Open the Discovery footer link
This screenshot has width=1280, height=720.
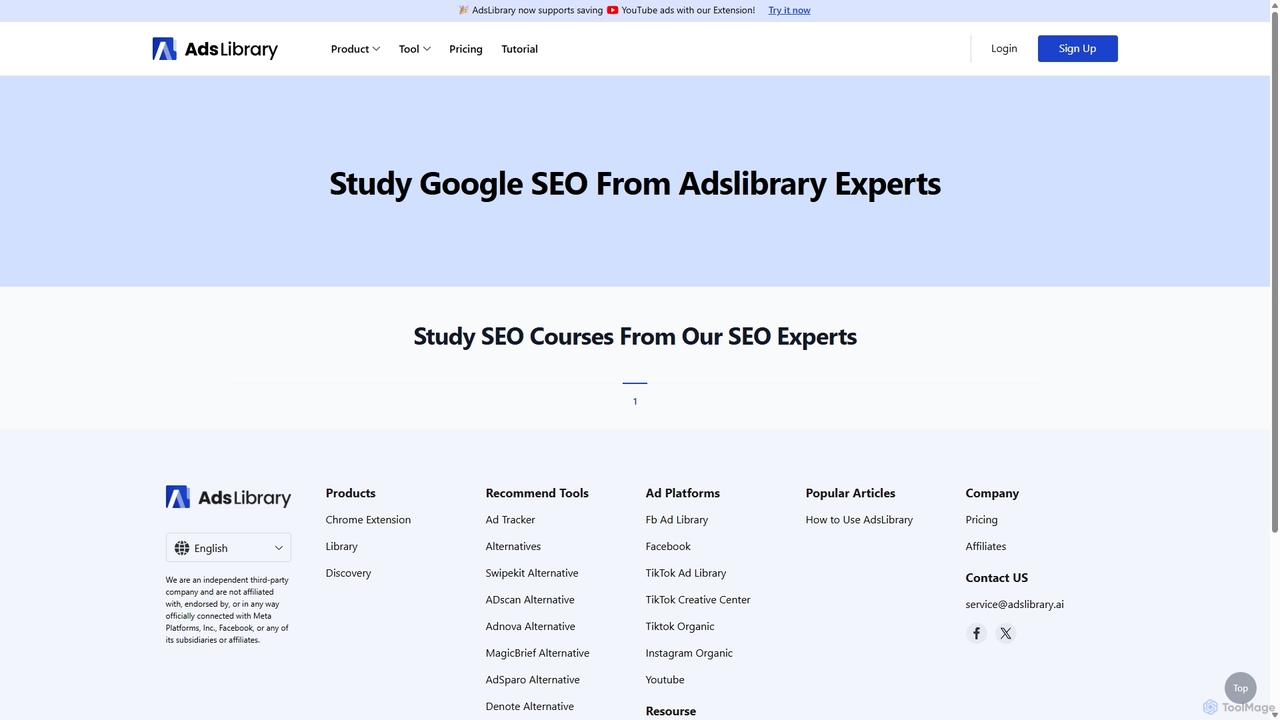click(348, 573)
